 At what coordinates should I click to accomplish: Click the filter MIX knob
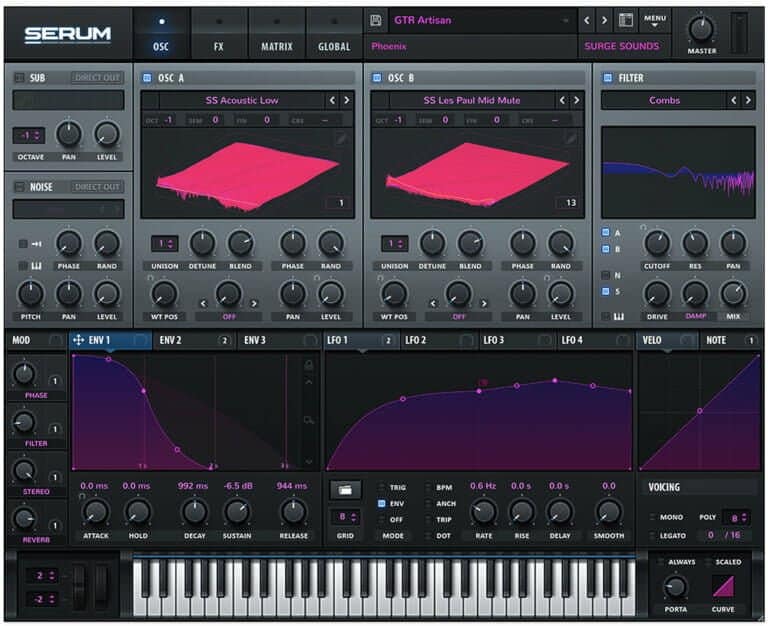[x=733, y=294]
